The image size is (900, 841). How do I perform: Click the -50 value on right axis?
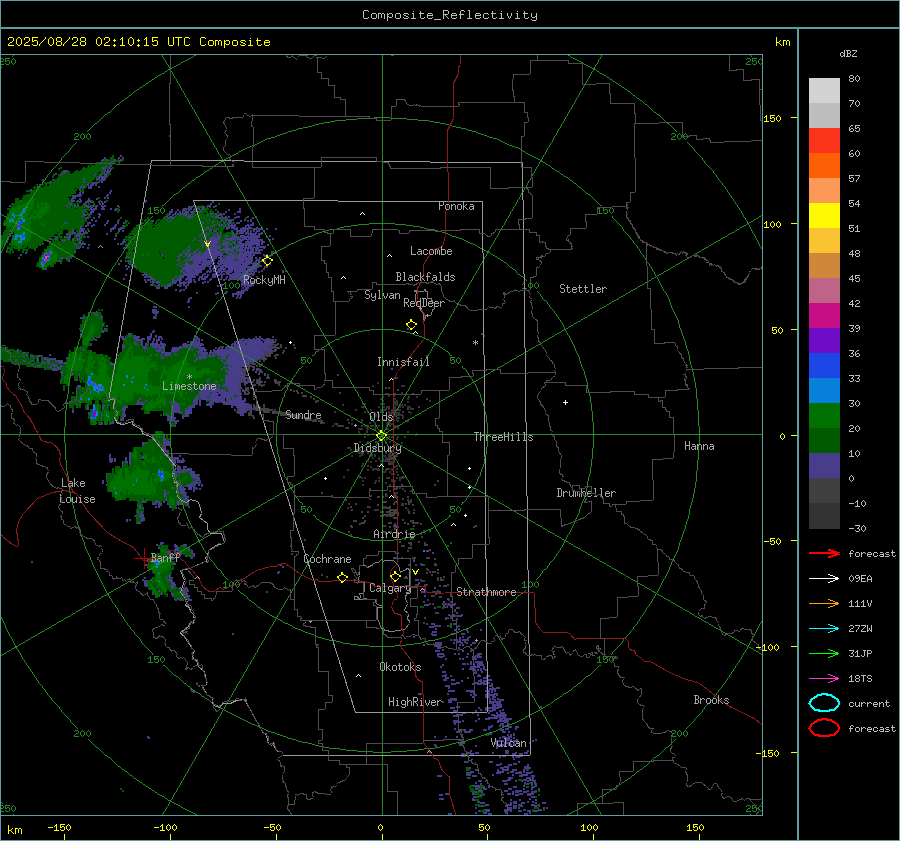772,541
